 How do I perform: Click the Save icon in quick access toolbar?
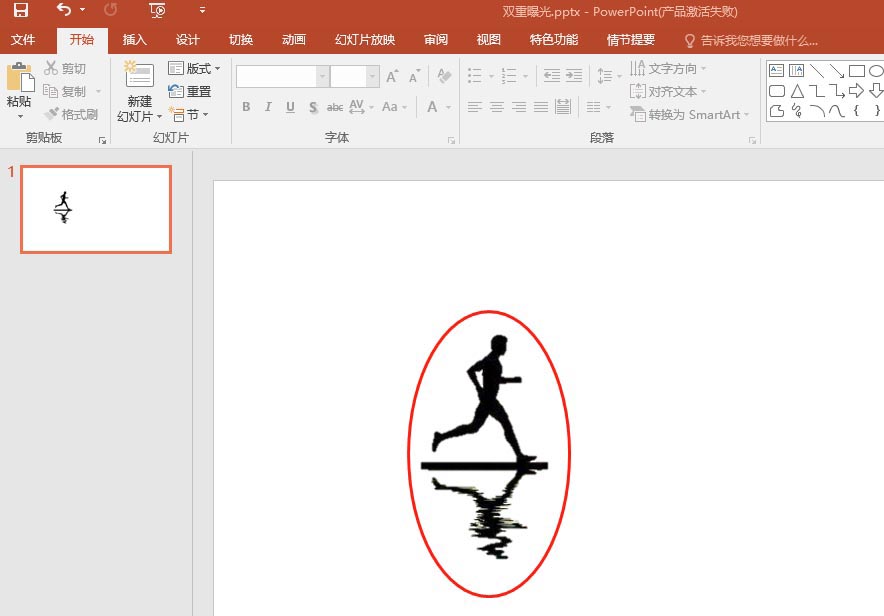pyautogui.click(x=21, y=10)
